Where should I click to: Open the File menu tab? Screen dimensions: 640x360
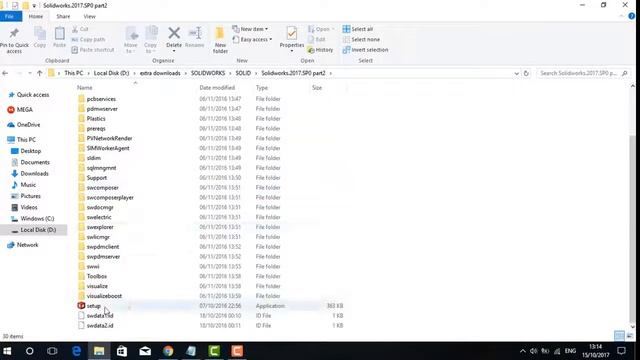point(10,16)
